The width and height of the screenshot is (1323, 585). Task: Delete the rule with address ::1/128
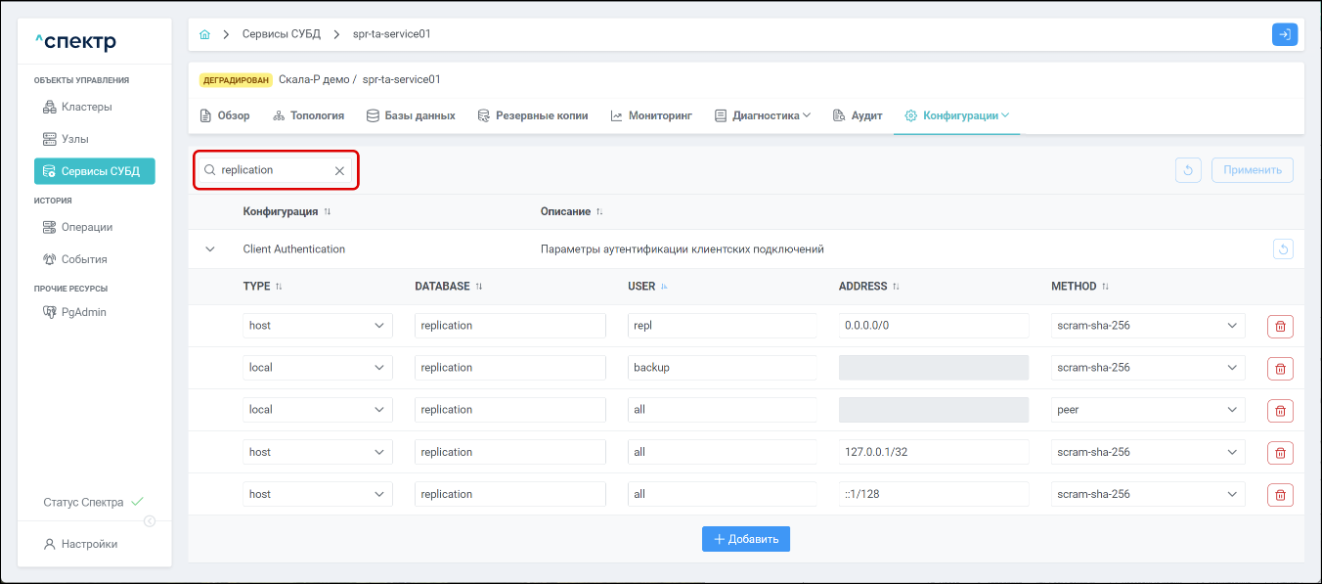coord(1280,495)
